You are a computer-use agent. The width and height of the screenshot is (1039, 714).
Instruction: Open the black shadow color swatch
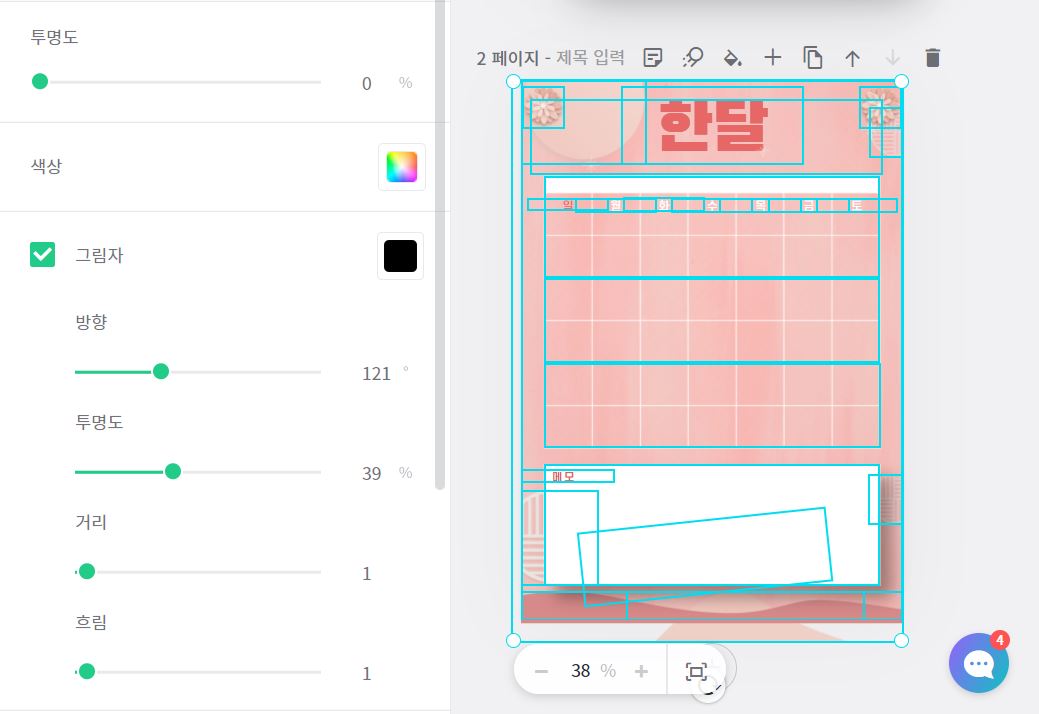[x=400, y=256]
